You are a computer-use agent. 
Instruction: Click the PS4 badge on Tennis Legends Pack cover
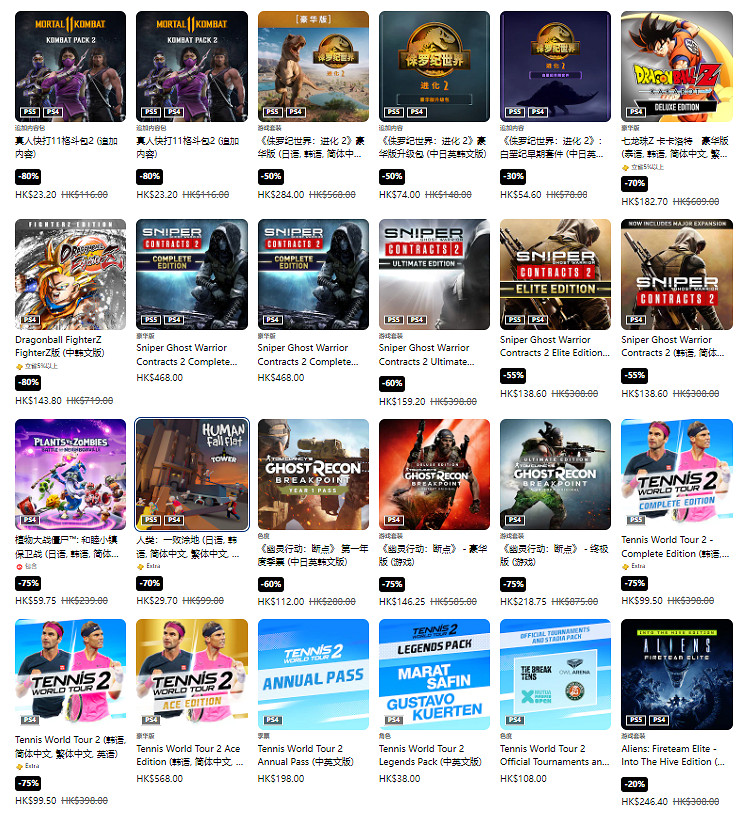point(394,720)
